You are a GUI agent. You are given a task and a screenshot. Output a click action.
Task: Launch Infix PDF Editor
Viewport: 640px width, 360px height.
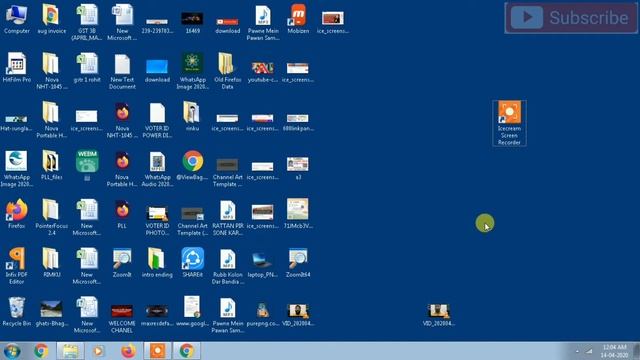pos(16,266)
